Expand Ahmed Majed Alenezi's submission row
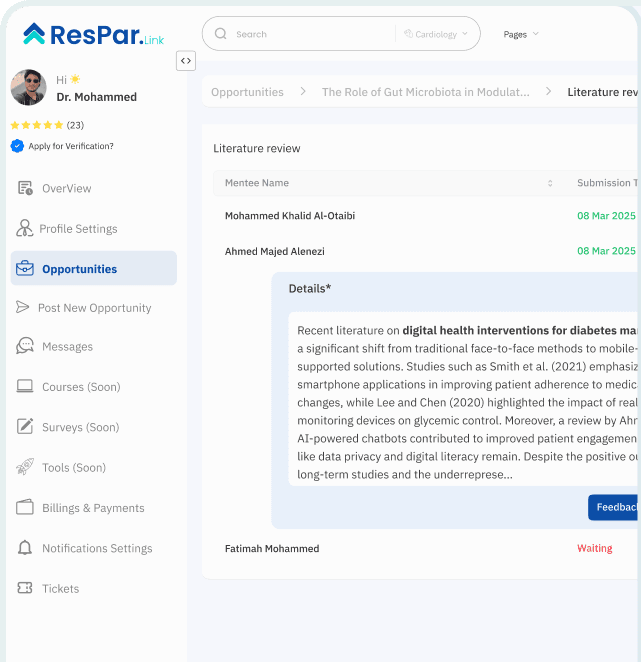 275,251
